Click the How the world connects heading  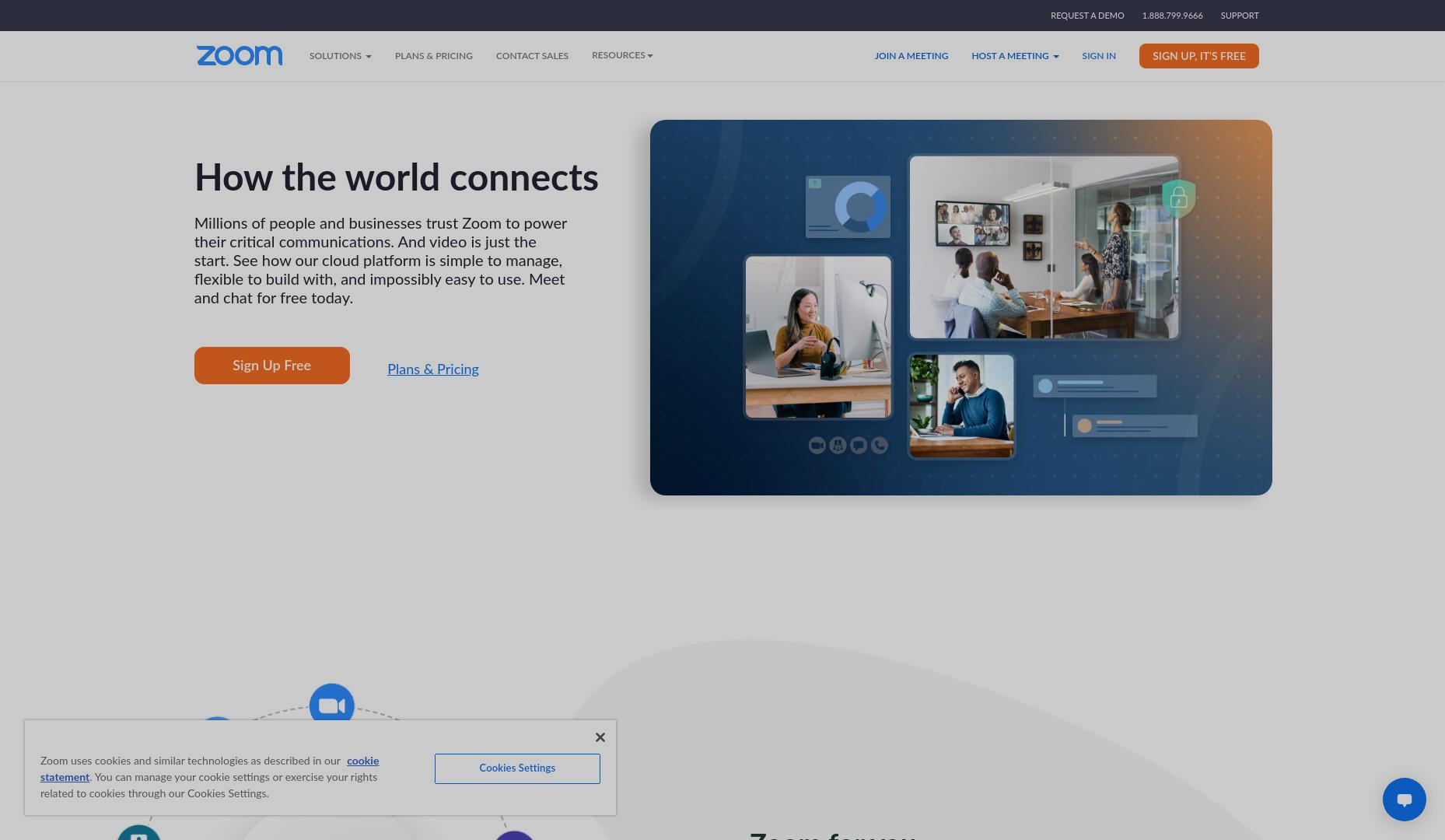pyautogui.click(x=397, y=177)
